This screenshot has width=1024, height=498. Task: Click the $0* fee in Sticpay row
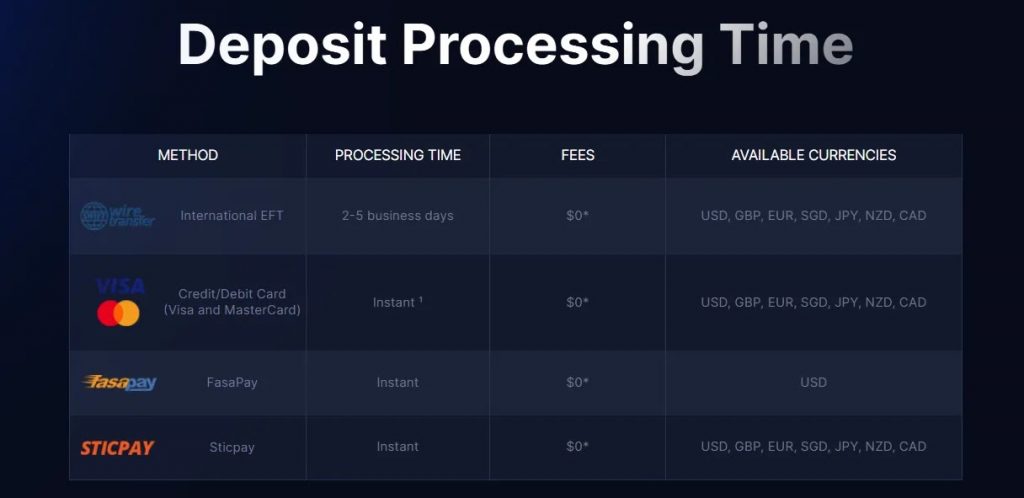(x=577, y=447)
